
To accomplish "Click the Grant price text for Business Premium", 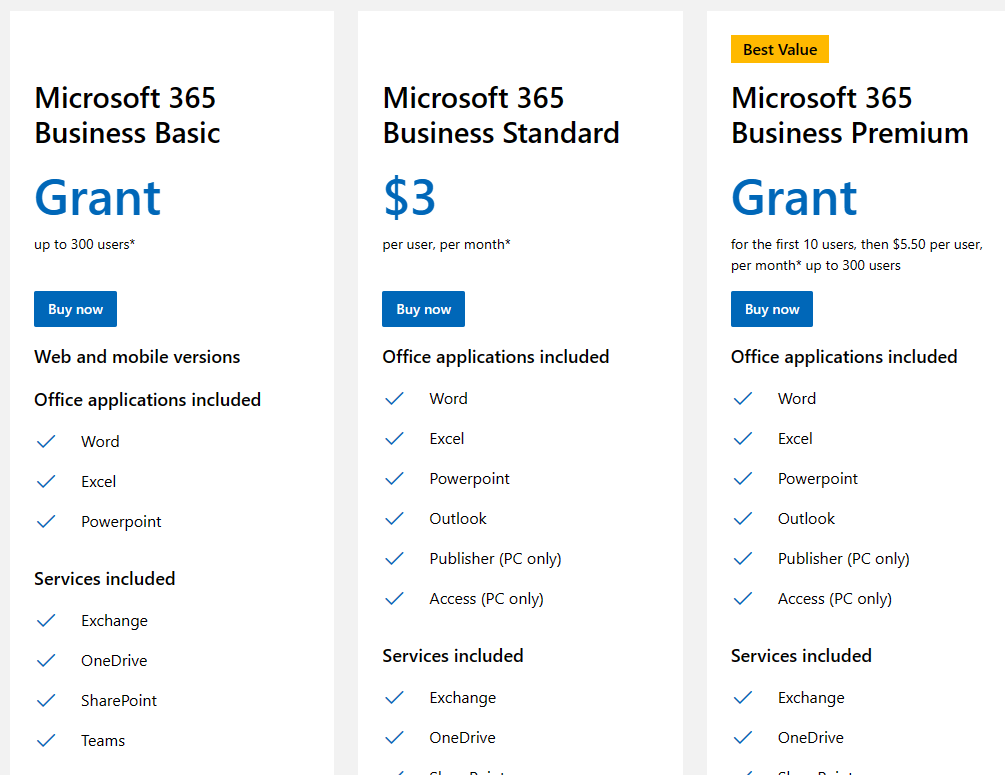I will pos(794,197).
